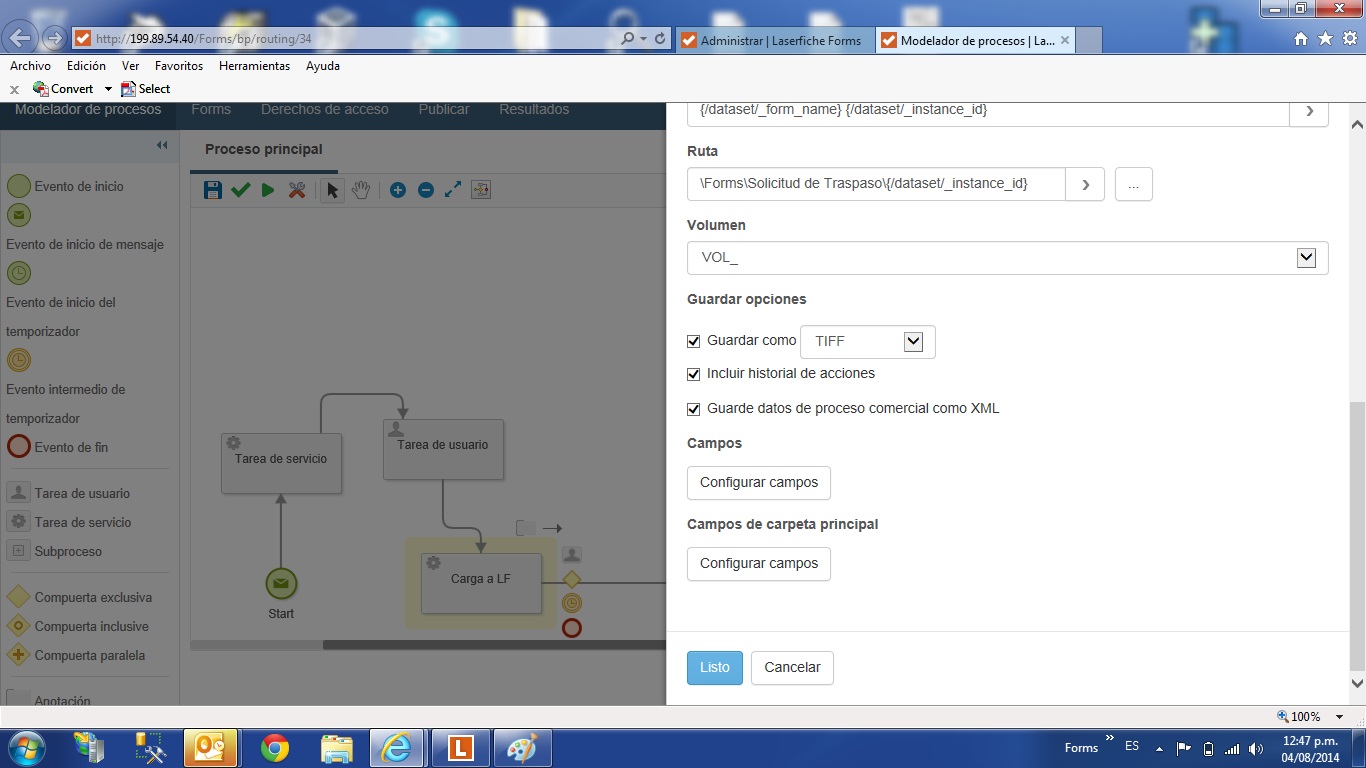Viewport: 1366px width, 768px height.
Task: Open the Archivo menu
Action: click(30, 66)
